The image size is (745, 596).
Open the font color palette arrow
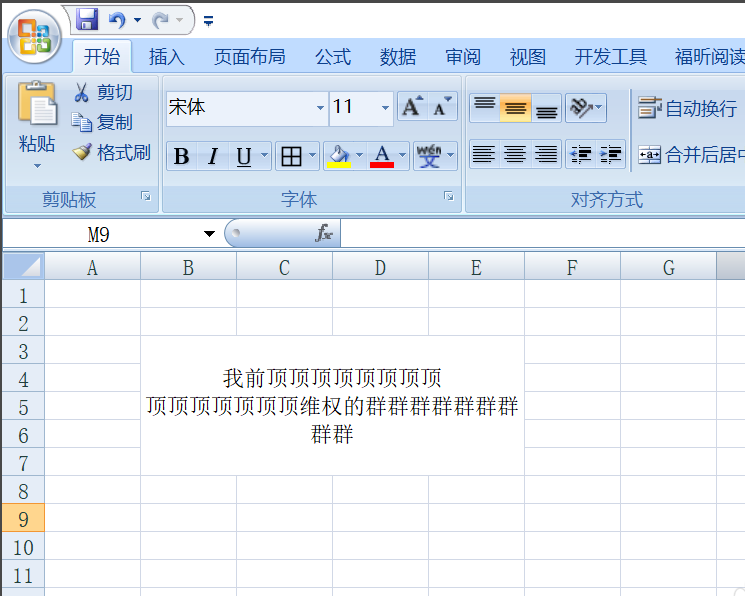[402, 155]
